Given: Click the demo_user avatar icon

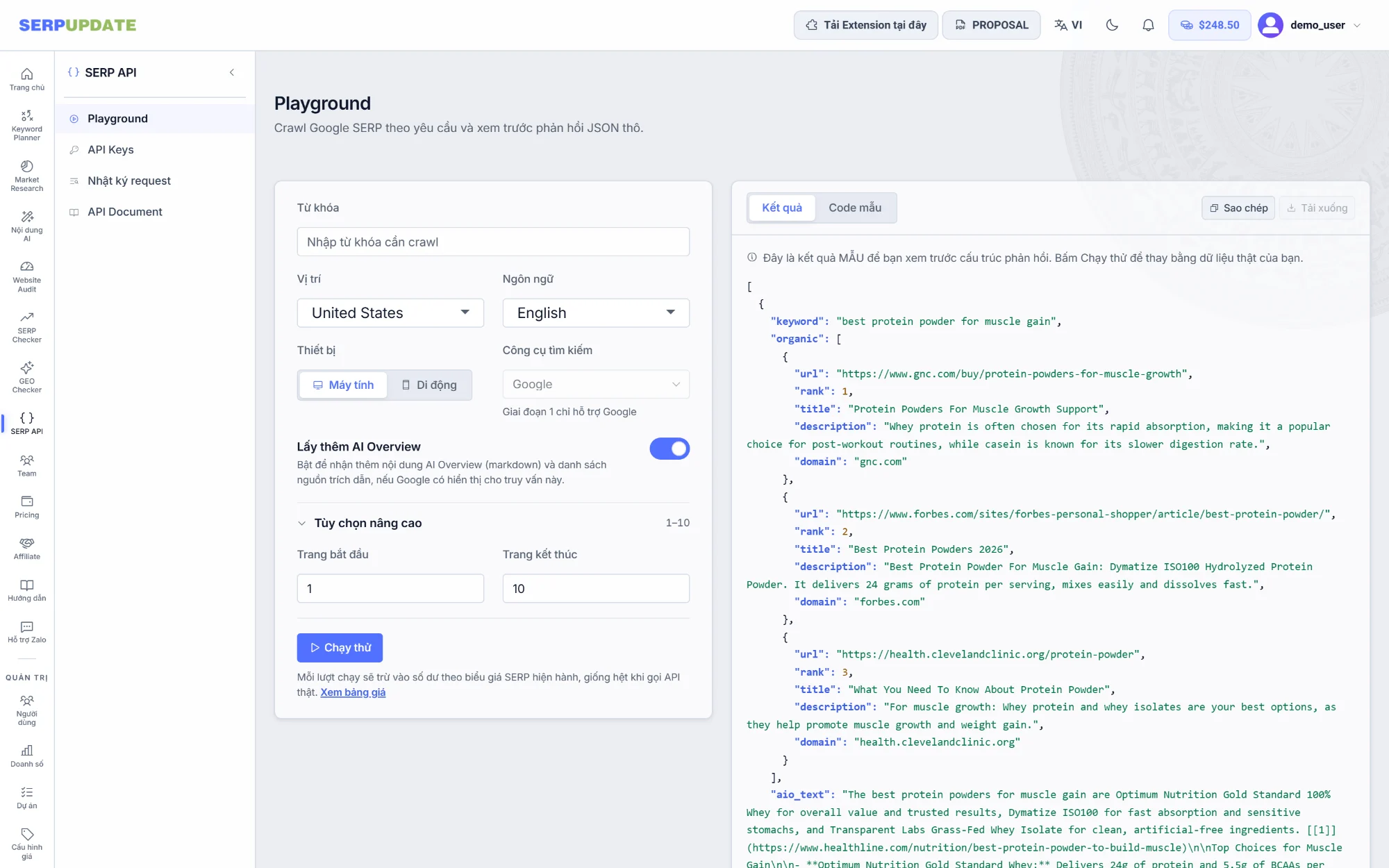Looking at the screenshot, I should (x=1270, y=25).
